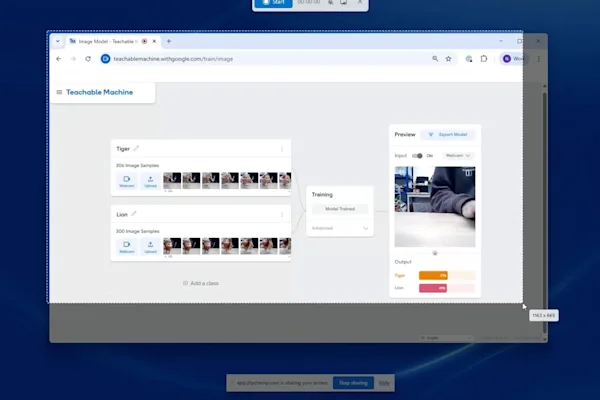Go back with the browser back arrow
This screenshot has height=400, width=600.
(x=59, y=59)
